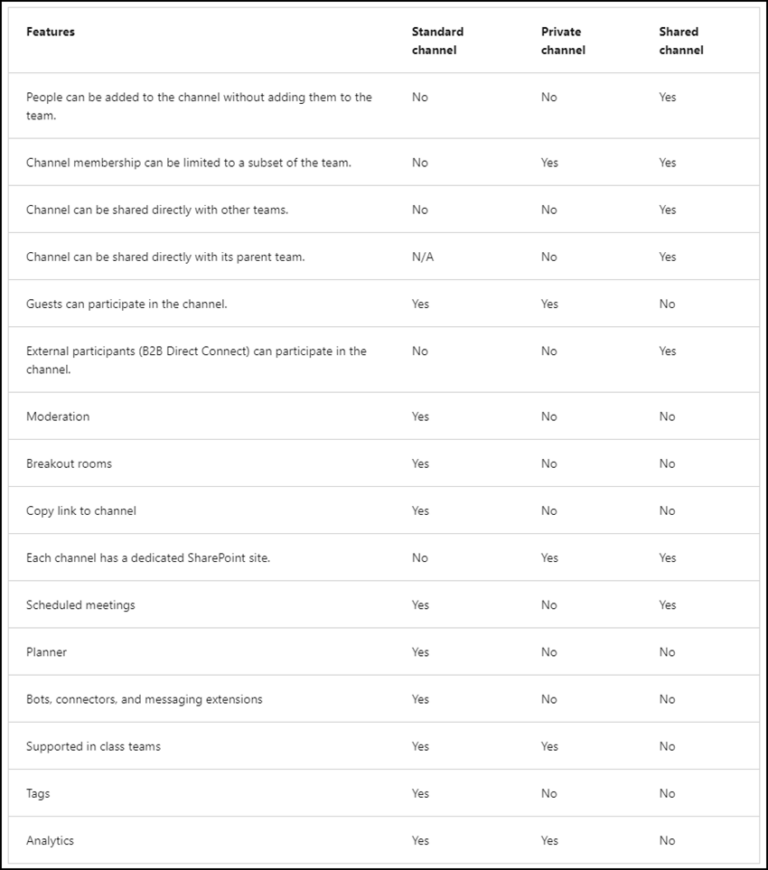Click Supported in class teams text
Image resolution: width=768 pixels, height=870 pixels.
click(x=93, y=747)
